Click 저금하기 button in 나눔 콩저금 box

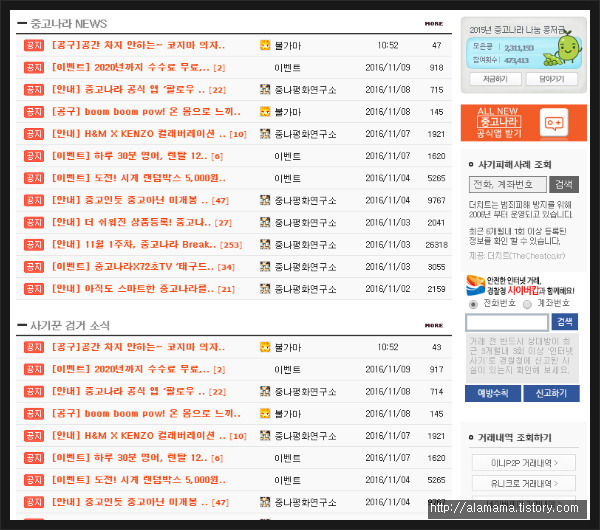point(495,79)
